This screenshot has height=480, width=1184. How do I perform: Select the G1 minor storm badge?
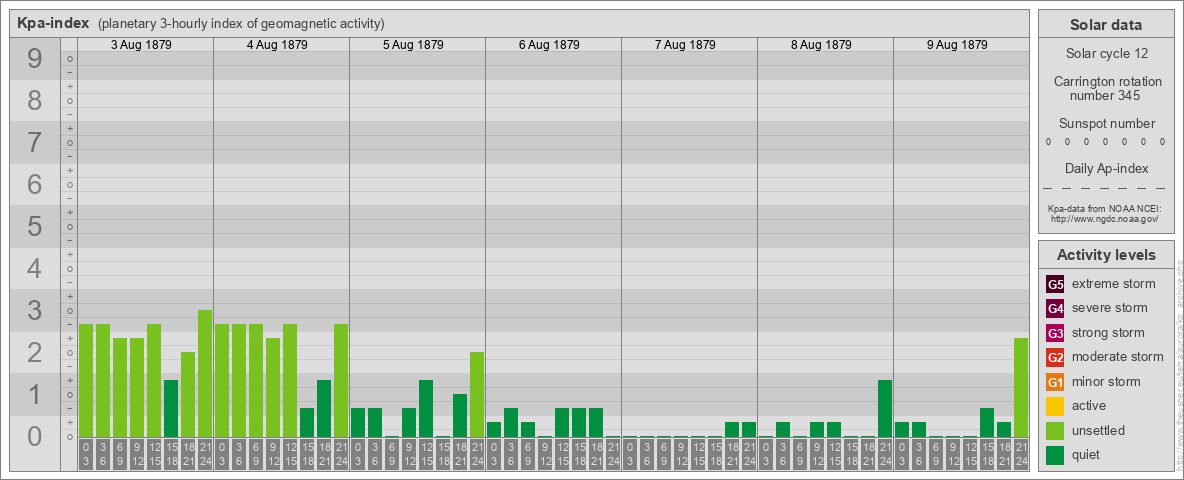[1055, 382]
